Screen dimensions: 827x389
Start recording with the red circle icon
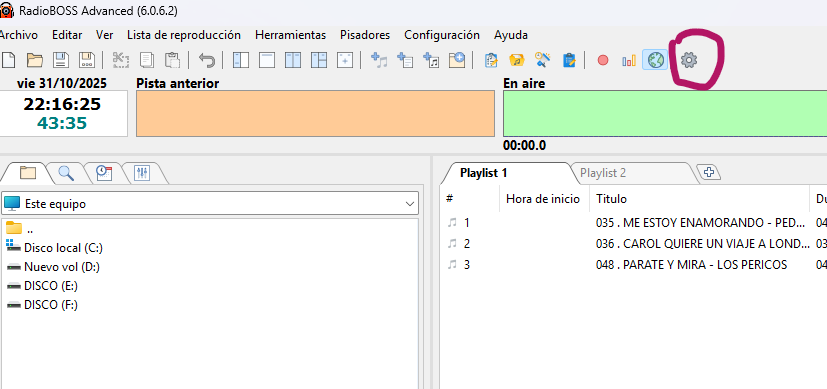[603, 60]
